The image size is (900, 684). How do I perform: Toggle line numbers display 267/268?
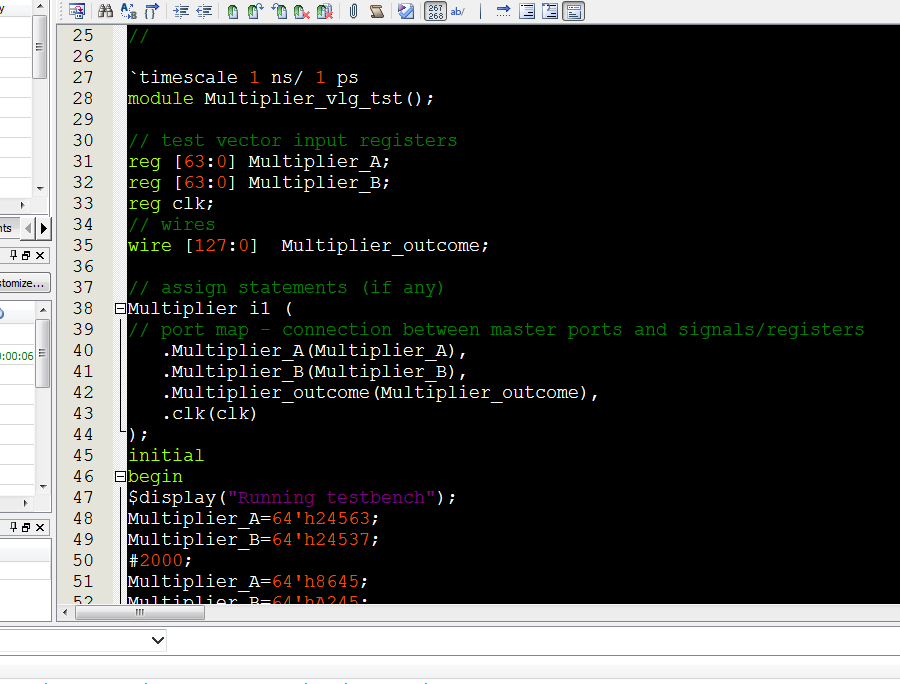(435, 11)
